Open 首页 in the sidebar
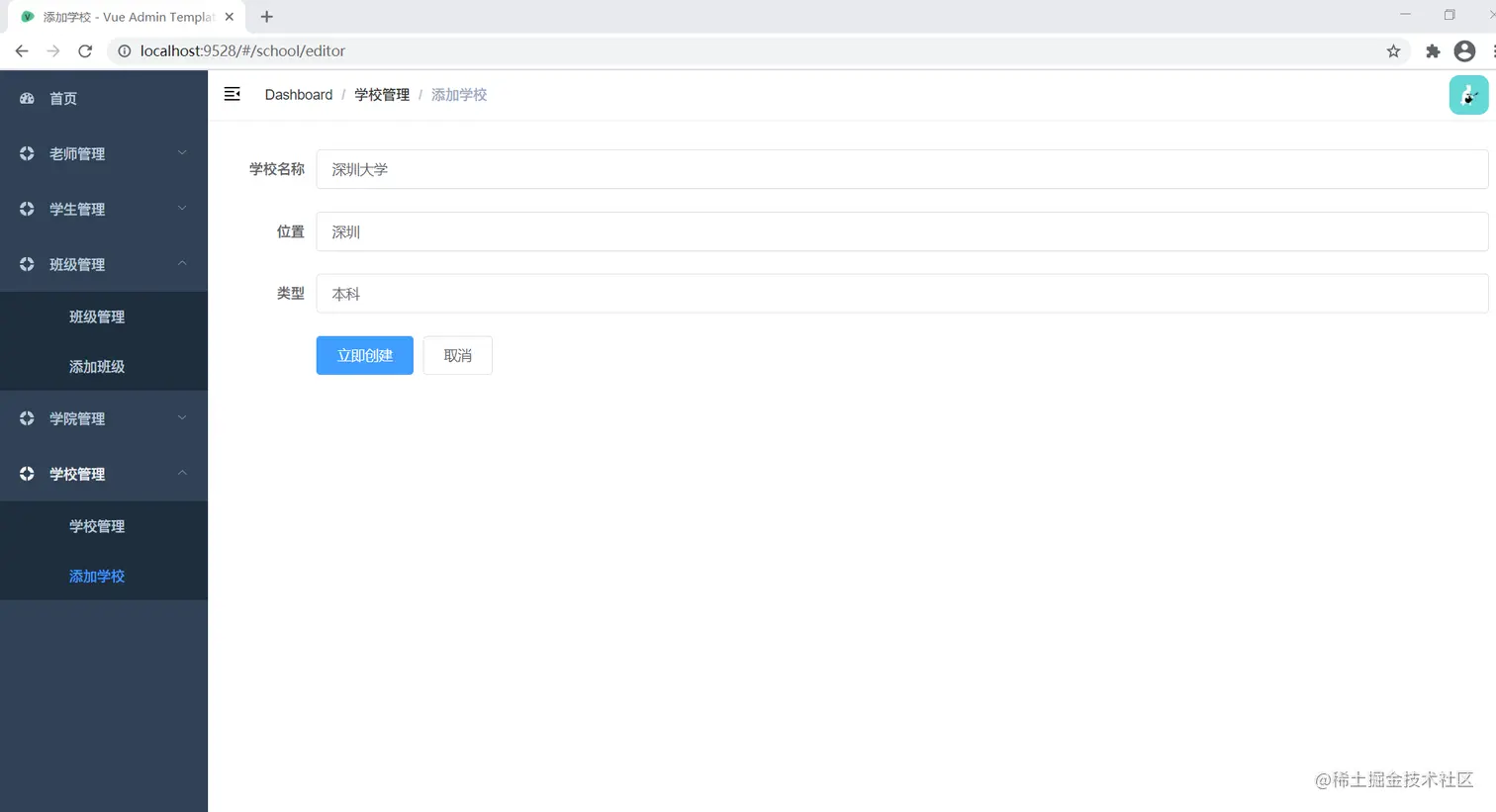The image size is (1496, 812). tap(104, 98)
